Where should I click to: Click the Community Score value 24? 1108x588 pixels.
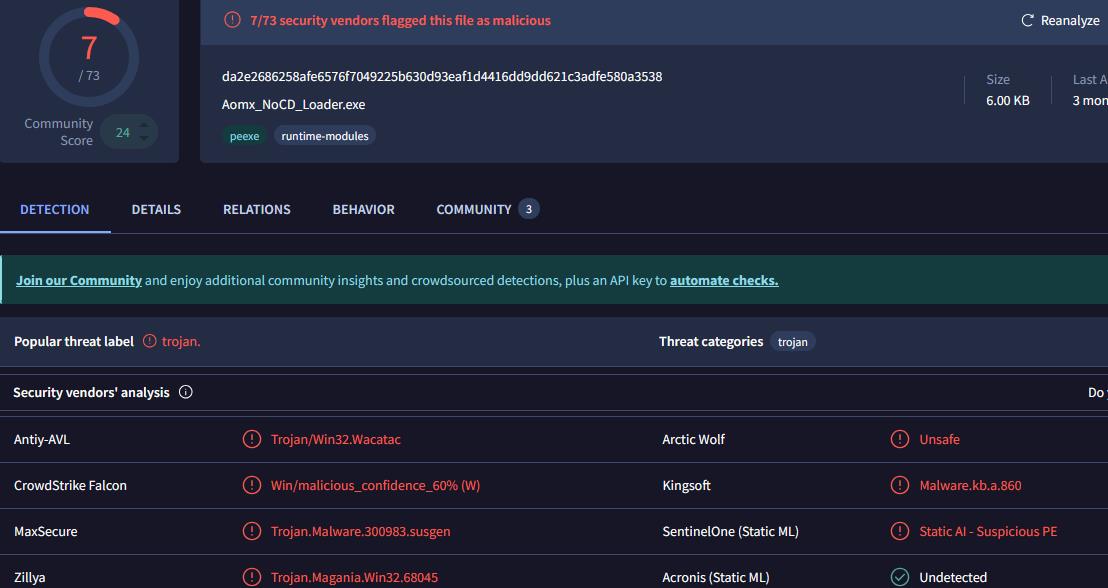pyautogui.click(x=123, y=132)
